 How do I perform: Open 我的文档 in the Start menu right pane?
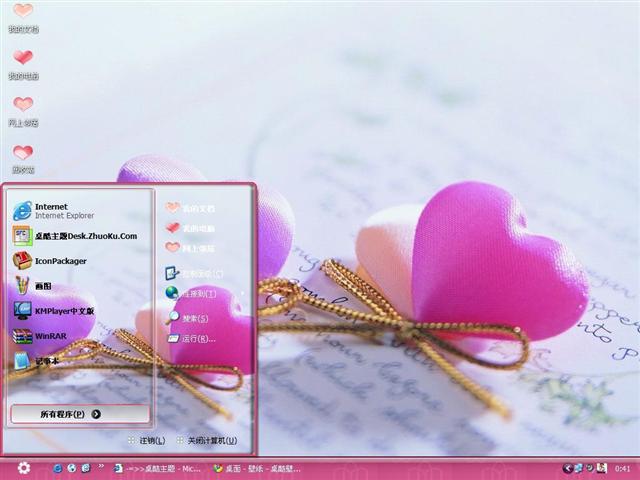click(x=190, y=208)
